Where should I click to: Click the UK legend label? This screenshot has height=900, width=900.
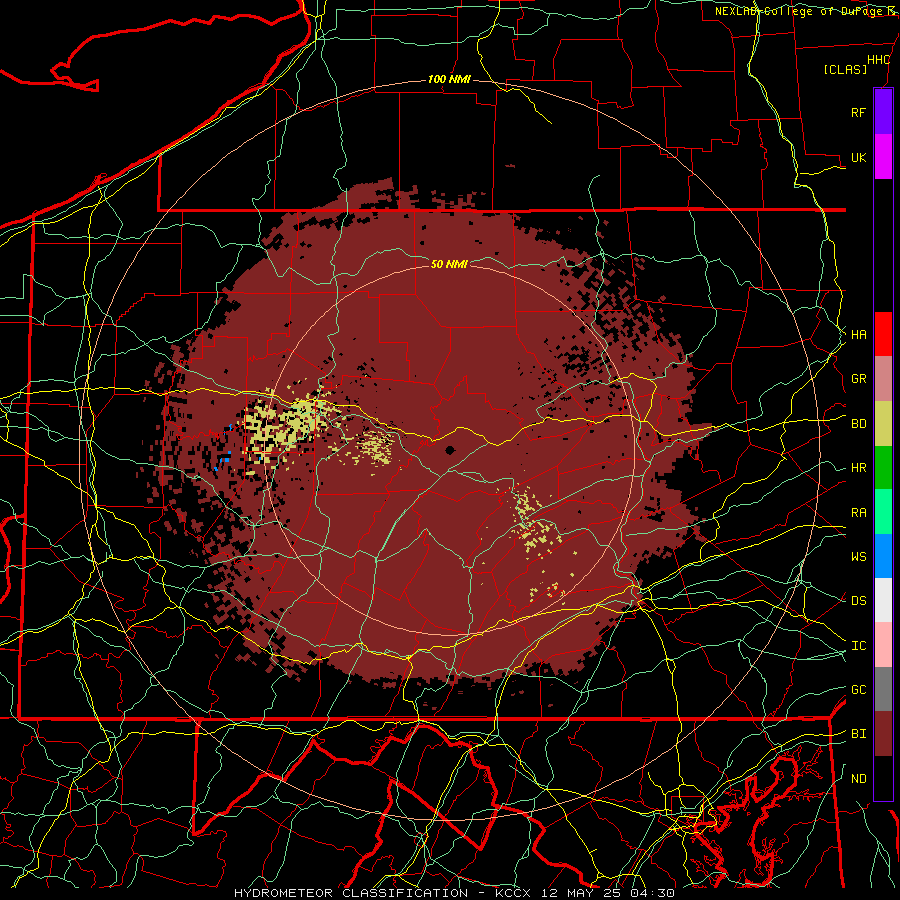pyautogui.click(x=858, y=157)
